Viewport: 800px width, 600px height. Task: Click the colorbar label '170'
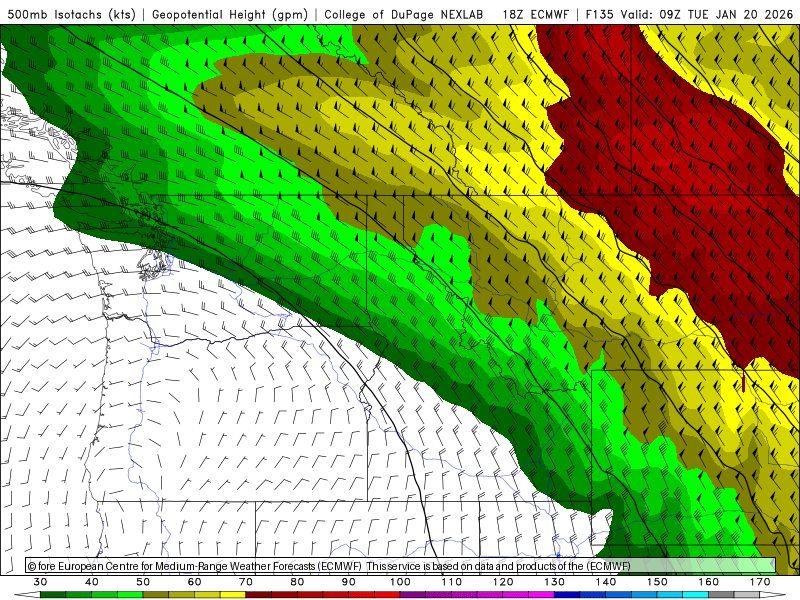point(760,582)
